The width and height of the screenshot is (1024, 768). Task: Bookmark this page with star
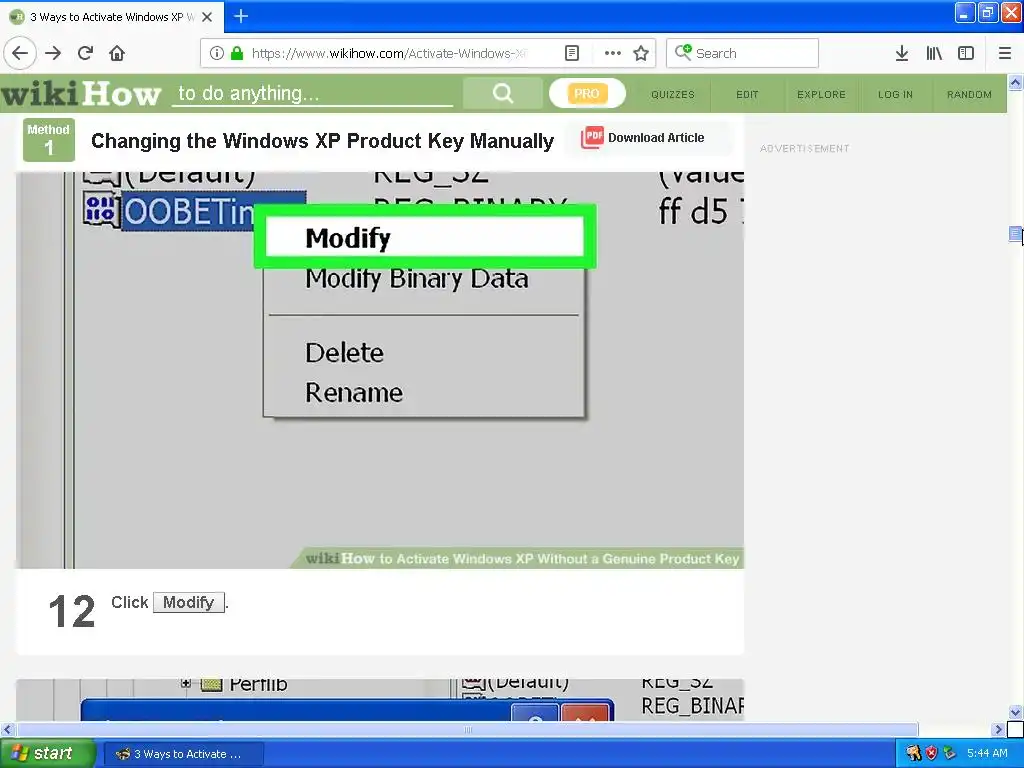(x=641, y=53)
